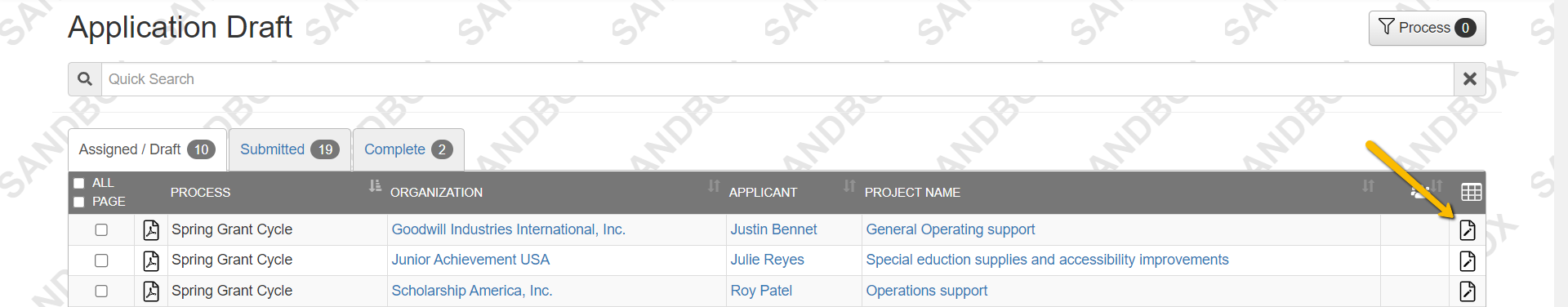The height and width of the screenshot is (307, 1568).
Task: Click edit application icon for Julie Reyes row
Action: pos(1468,260)
